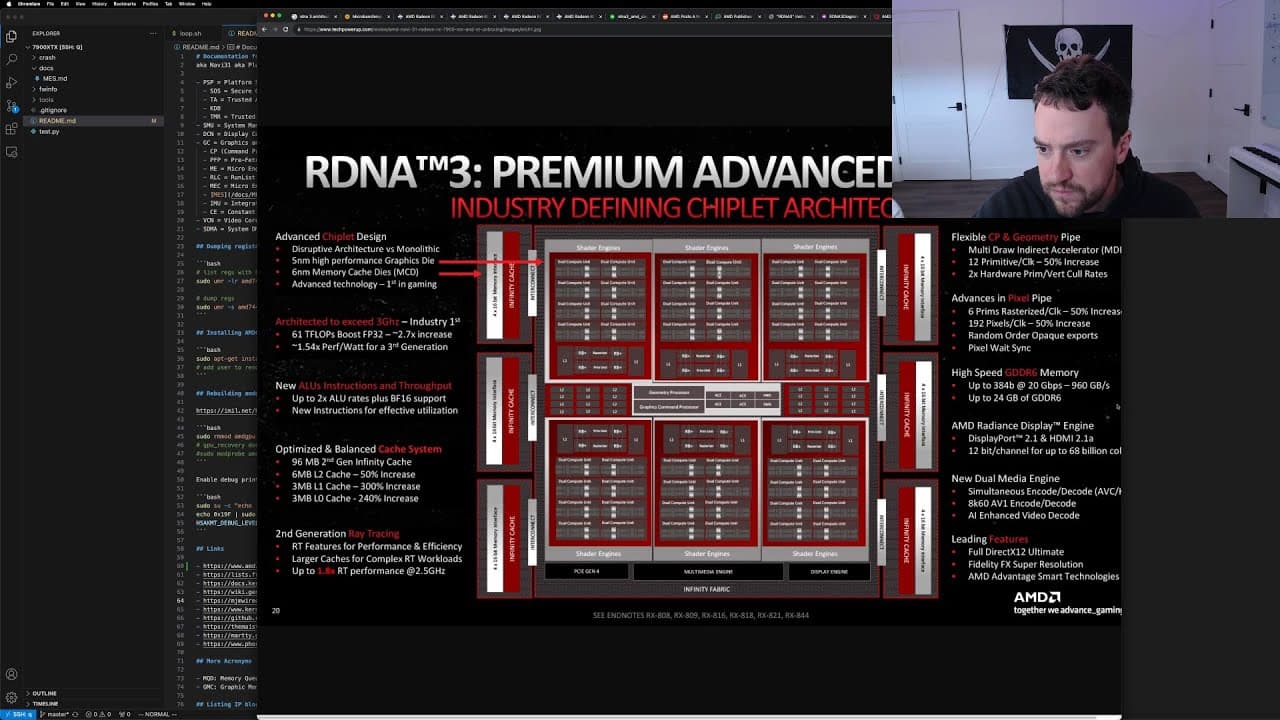Click the "## More Acronyms" heading line
This screenshot has width=1280, height=720.
pos(223,661)
